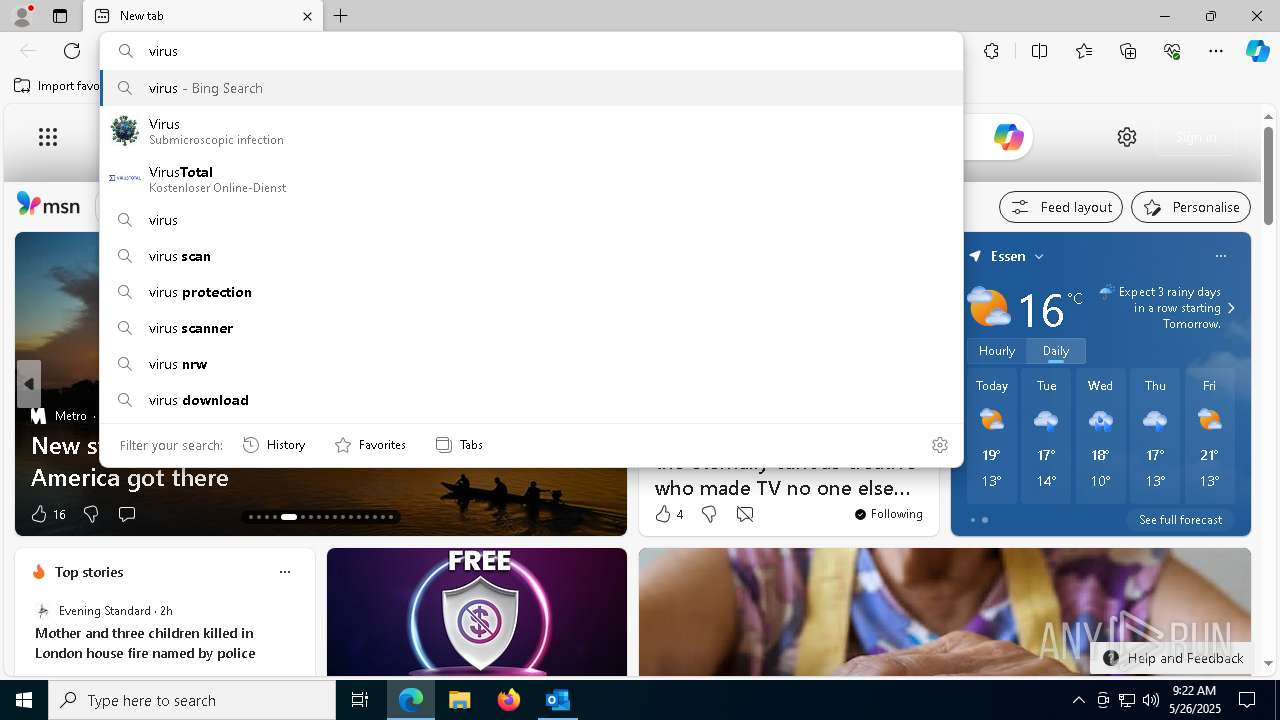The height and width of the screenshot is (720, 1280).
Task: Open a new tab with the plus button
Action: pyautogui.click(x=341, y=16)
